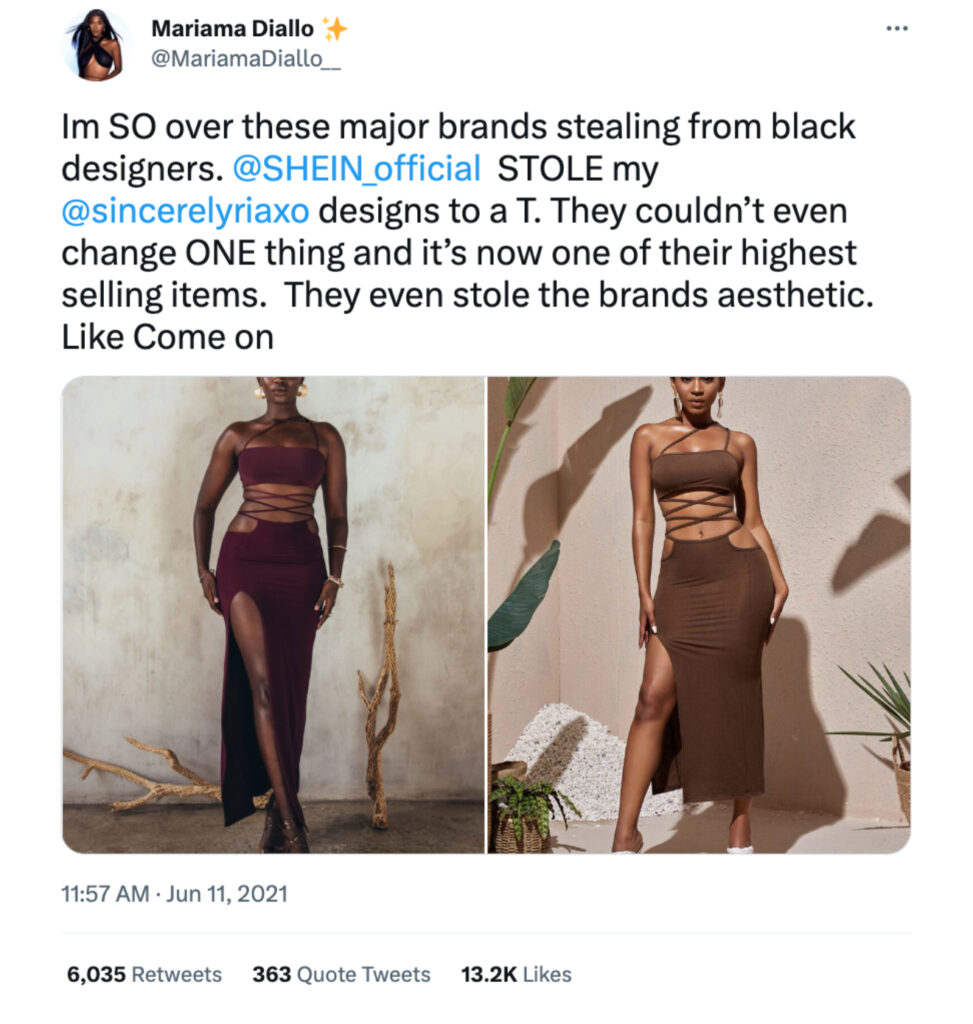
Task: Open the 11:57 AM timestamp
Action: [105, 893]
